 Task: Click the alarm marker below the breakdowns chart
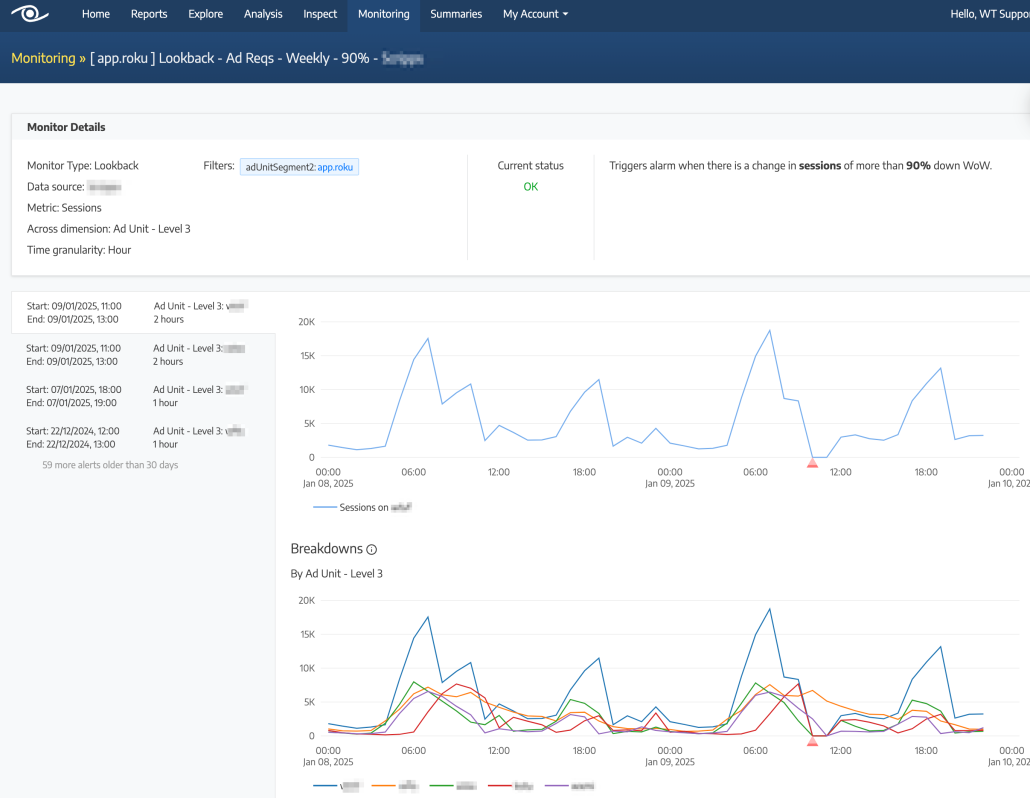tap(812, 740)
